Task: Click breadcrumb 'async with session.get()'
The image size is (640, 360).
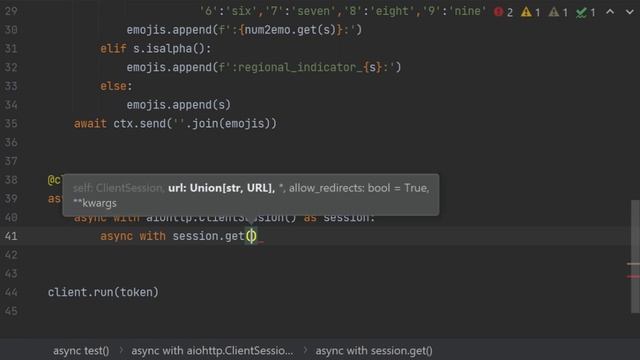Action: tap(374, 351)
